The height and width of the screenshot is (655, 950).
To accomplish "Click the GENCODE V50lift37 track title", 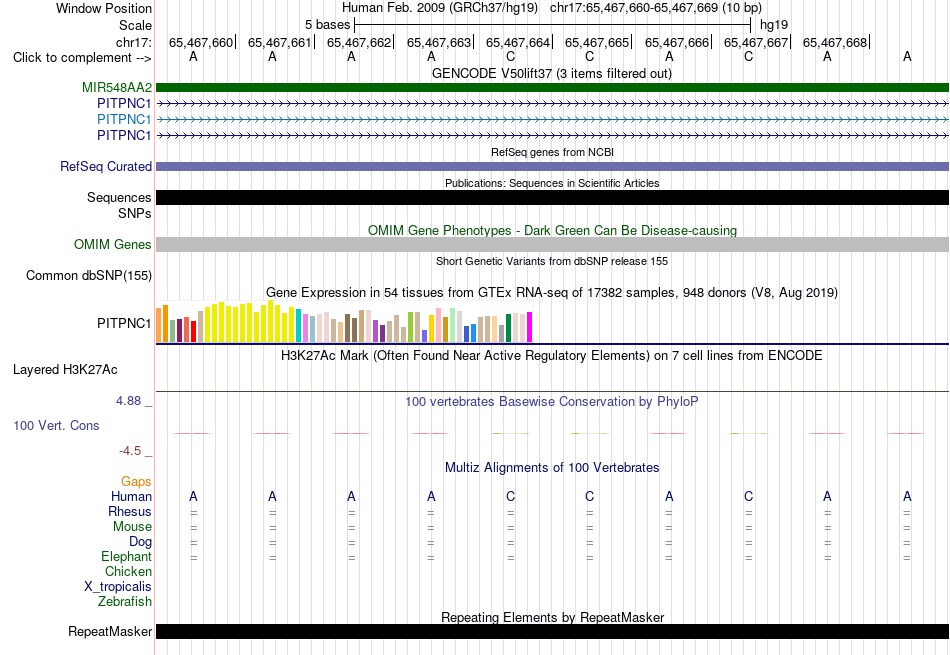I will point(552,74).
